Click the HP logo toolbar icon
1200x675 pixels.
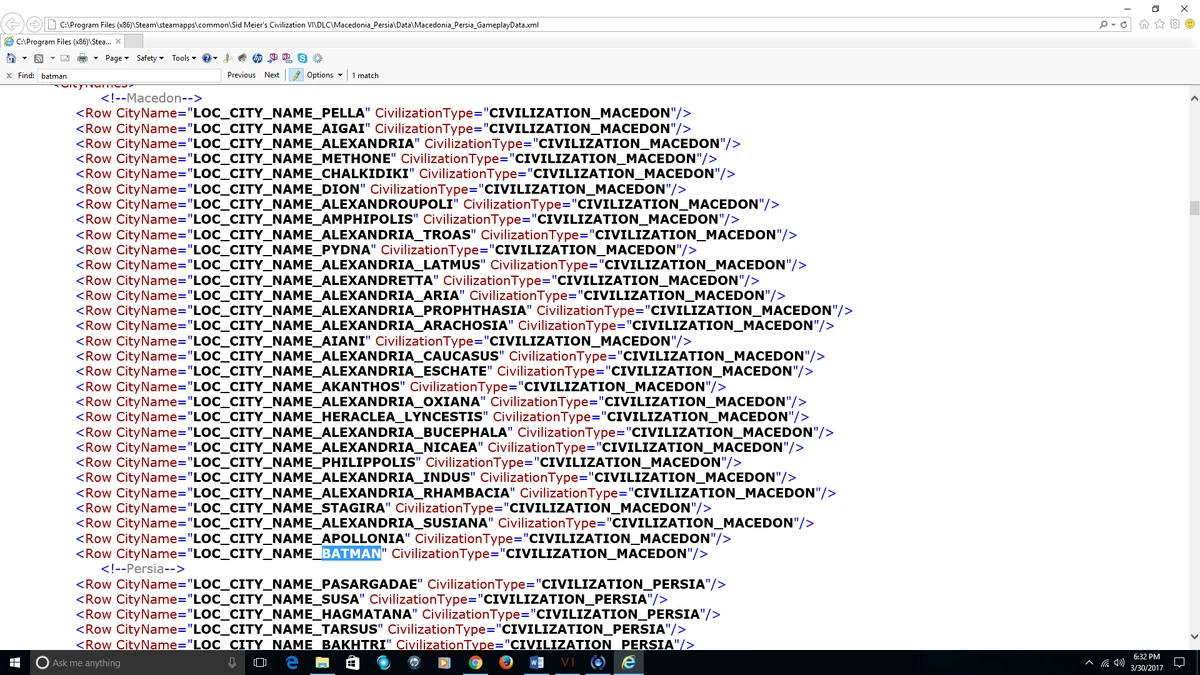pos(257,58)
